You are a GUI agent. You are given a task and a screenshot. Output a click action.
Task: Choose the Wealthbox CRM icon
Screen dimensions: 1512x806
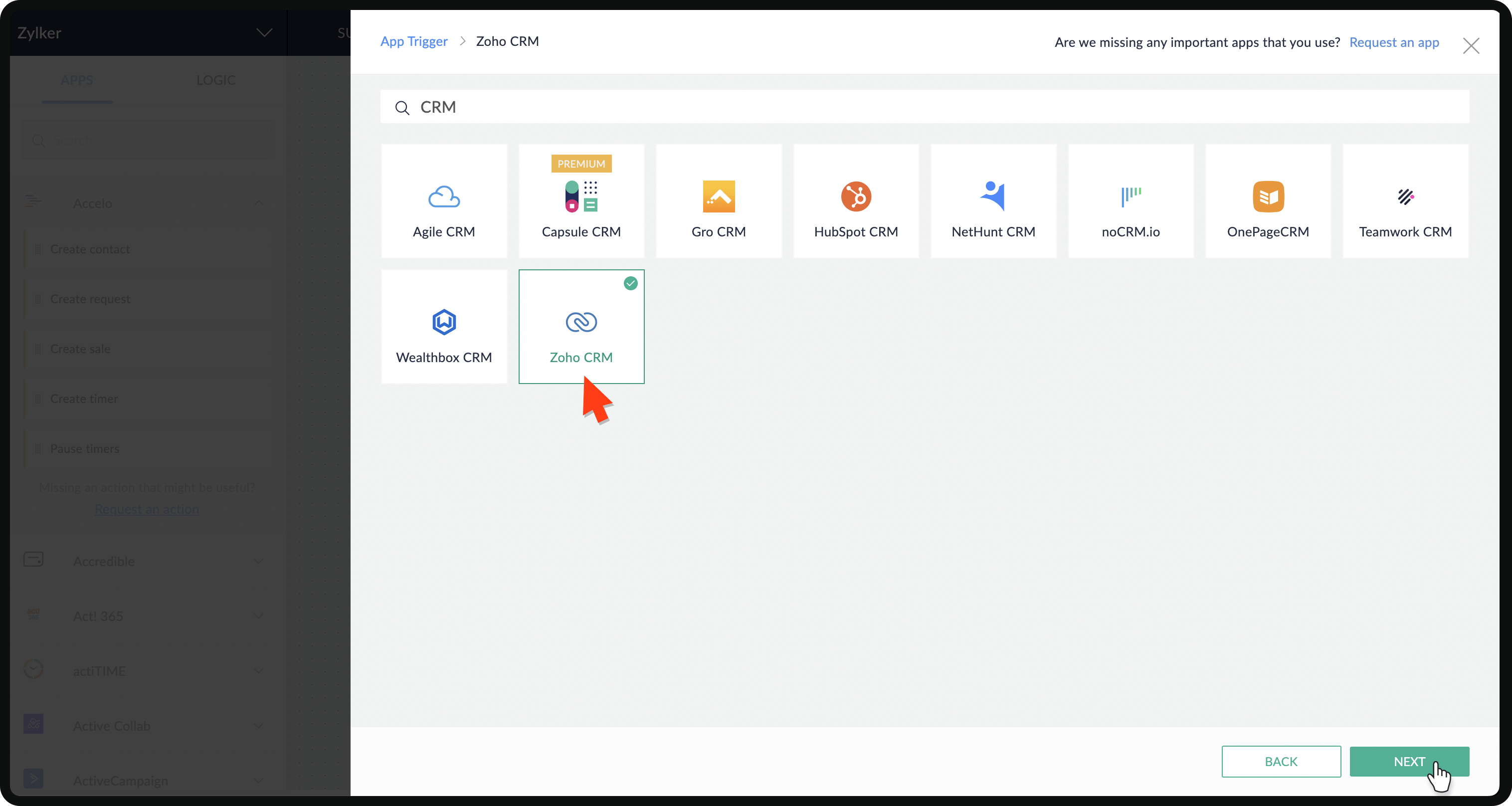pyautogui.click(x=444, y=322)
